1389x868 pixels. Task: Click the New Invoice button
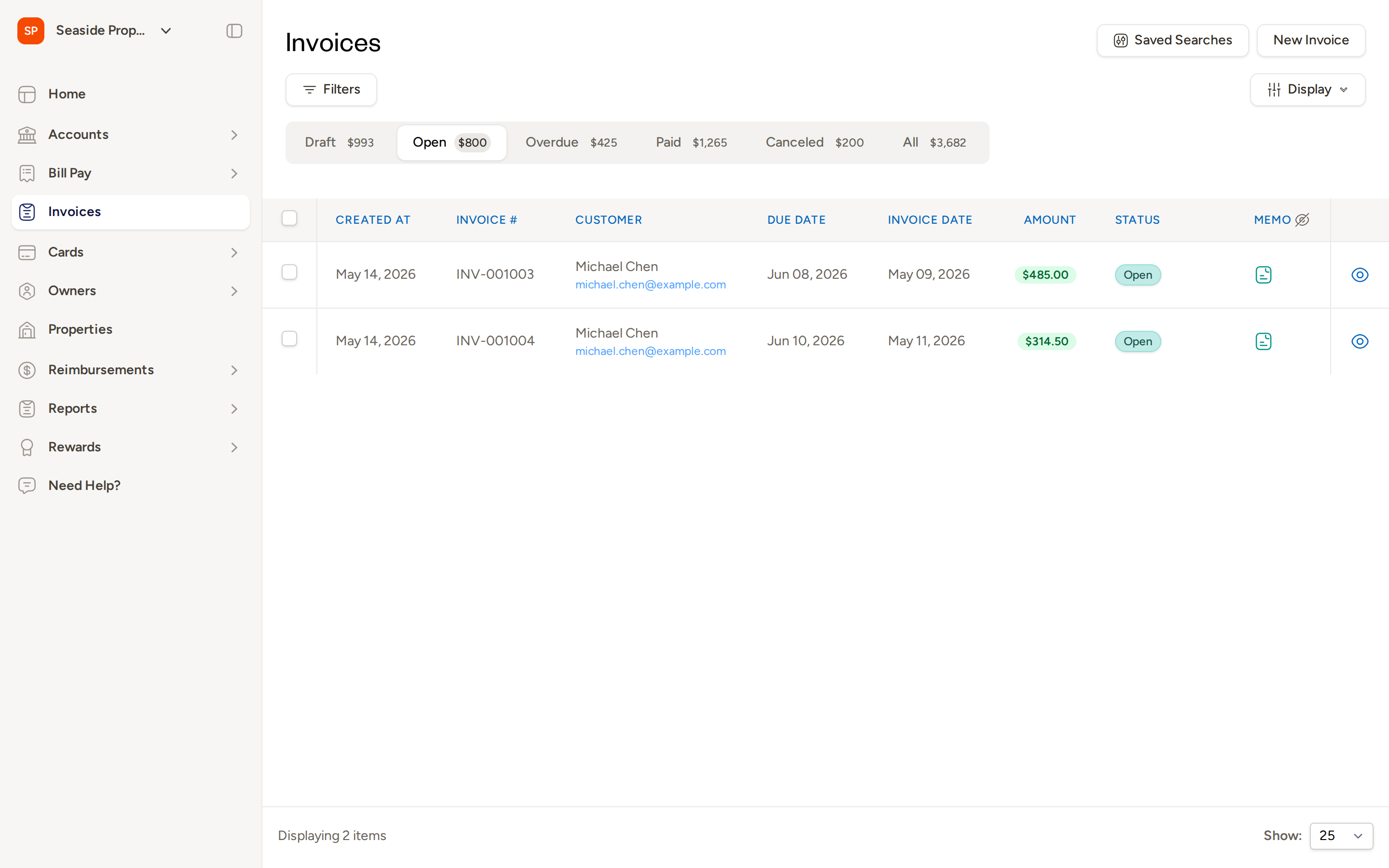click(1311, 40)
